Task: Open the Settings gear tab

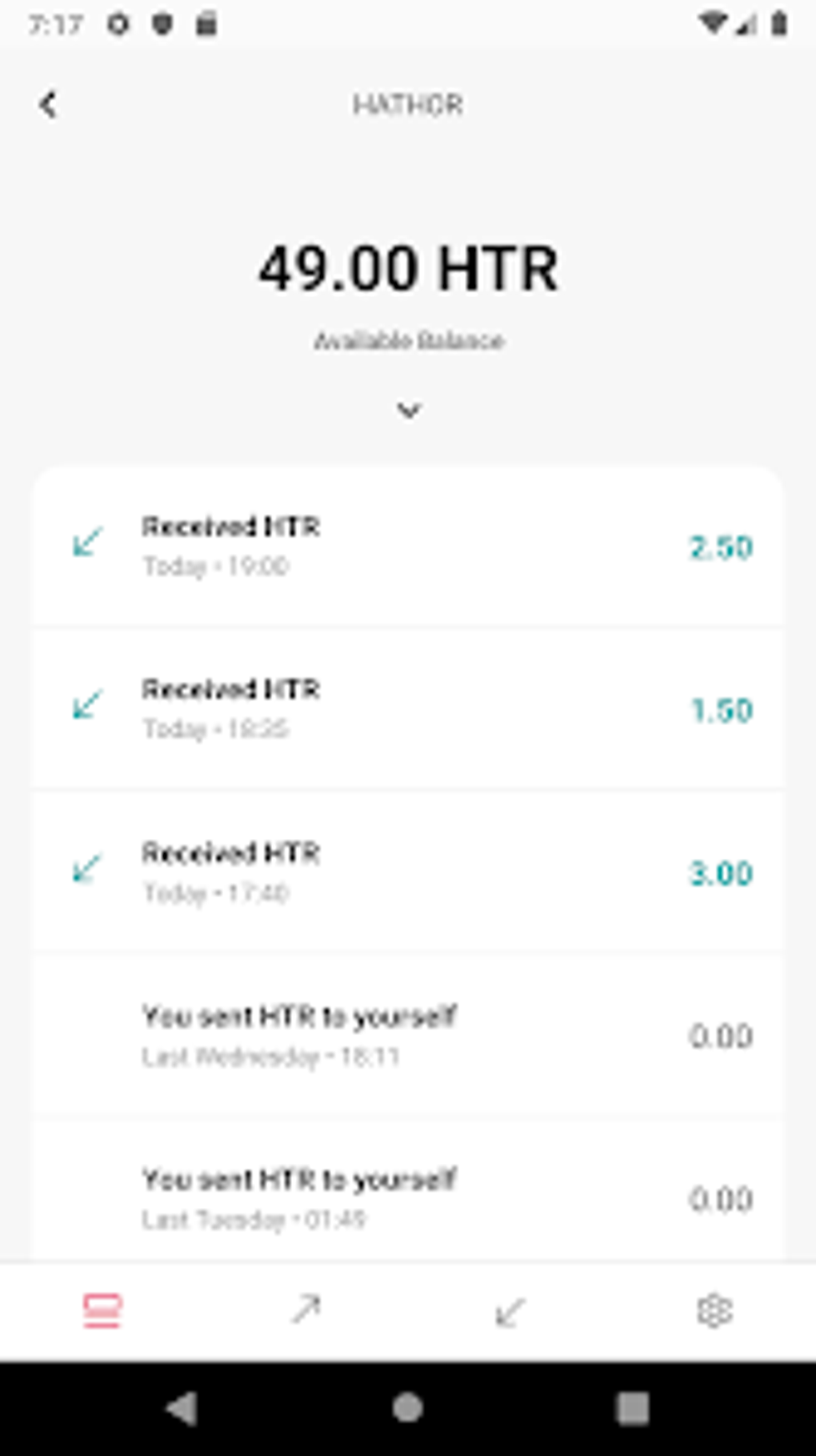Action: click(x=714, y=1311)
